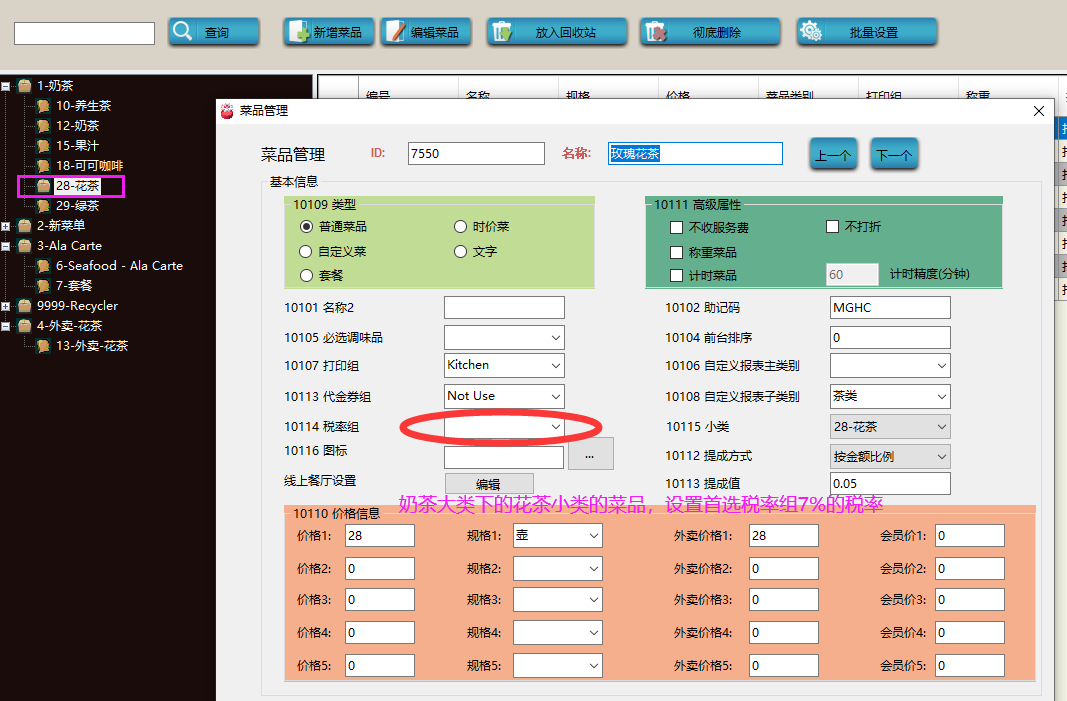Click the 价格1 field showing 28
The image size is (1067, 701).
click(x=380, y=536)
